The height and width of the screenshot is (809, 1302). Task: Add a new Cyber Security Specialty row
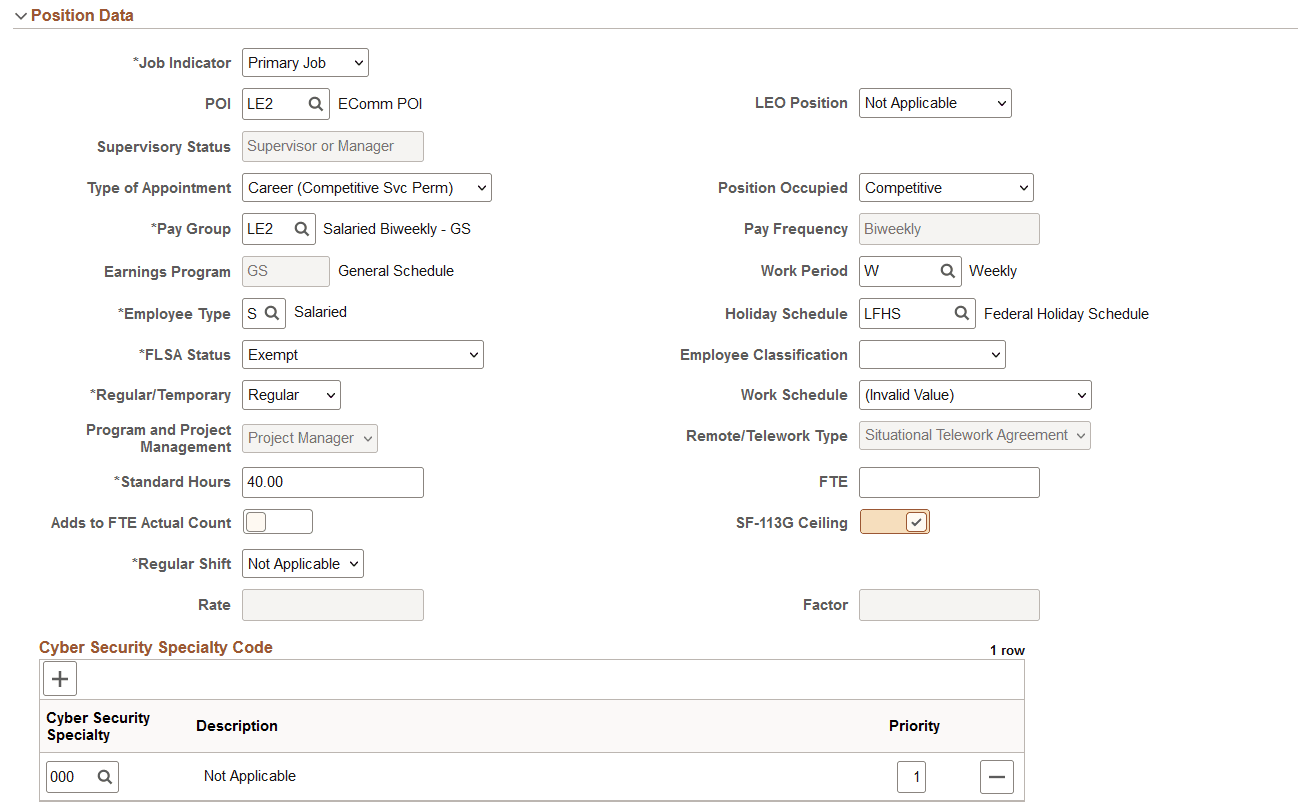(59, 678)
